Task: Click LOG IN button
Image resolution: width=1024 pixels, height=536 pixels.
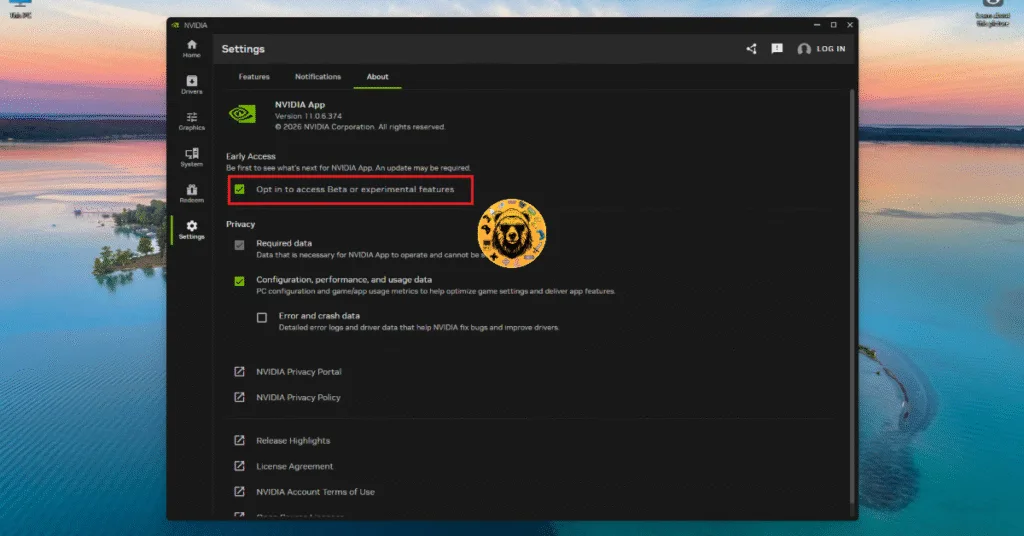Action: 831,49
